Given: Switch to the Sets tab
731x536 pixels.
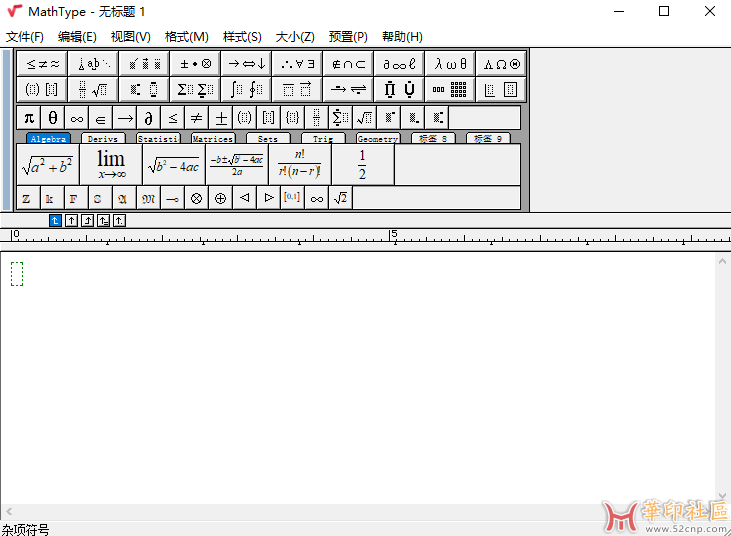Looking at the screenshot, I should click(268, 138).
